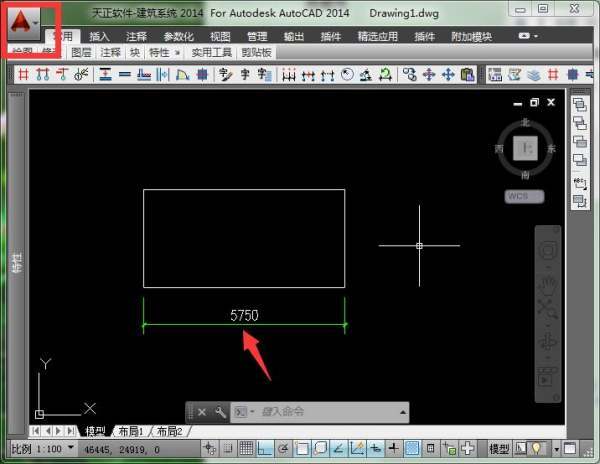Click the 剪贴板 panel button
The image size is (600, 464).
(255, 51)
